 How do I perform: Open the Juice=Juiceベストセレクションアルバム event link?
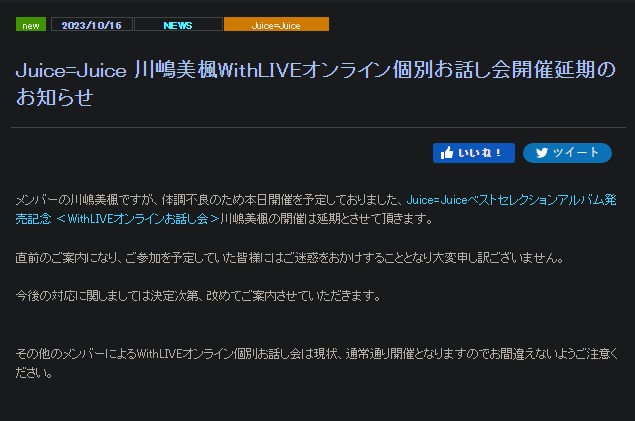point(316,209)
